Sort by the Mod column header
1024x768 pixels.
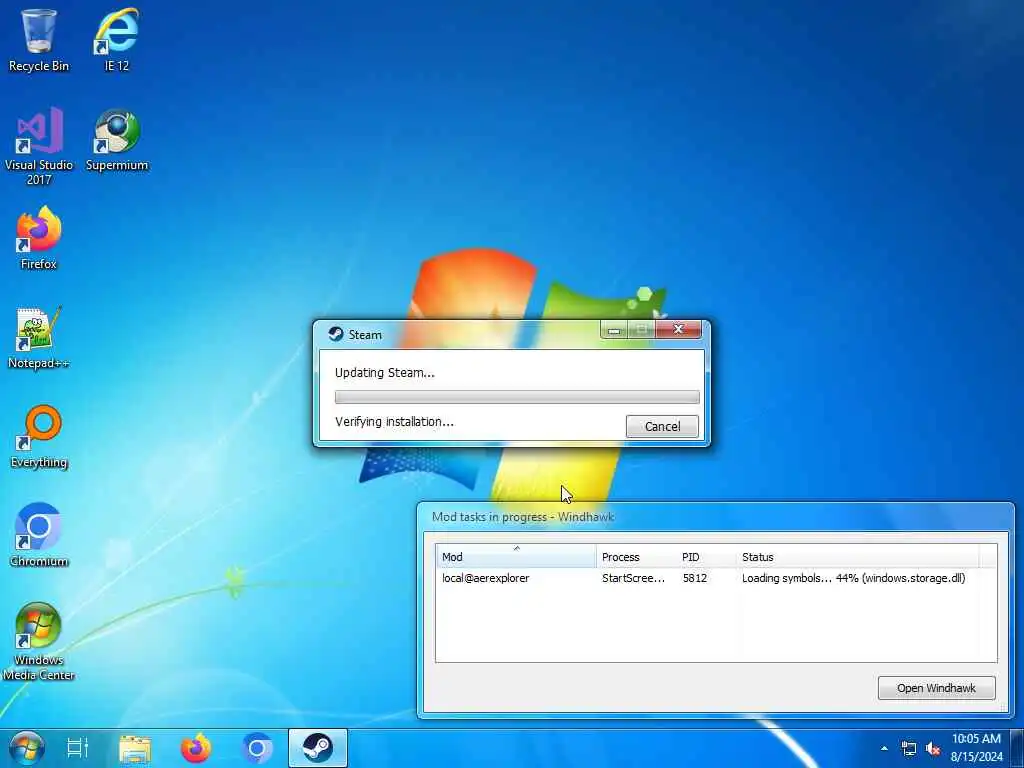[516, 557]
